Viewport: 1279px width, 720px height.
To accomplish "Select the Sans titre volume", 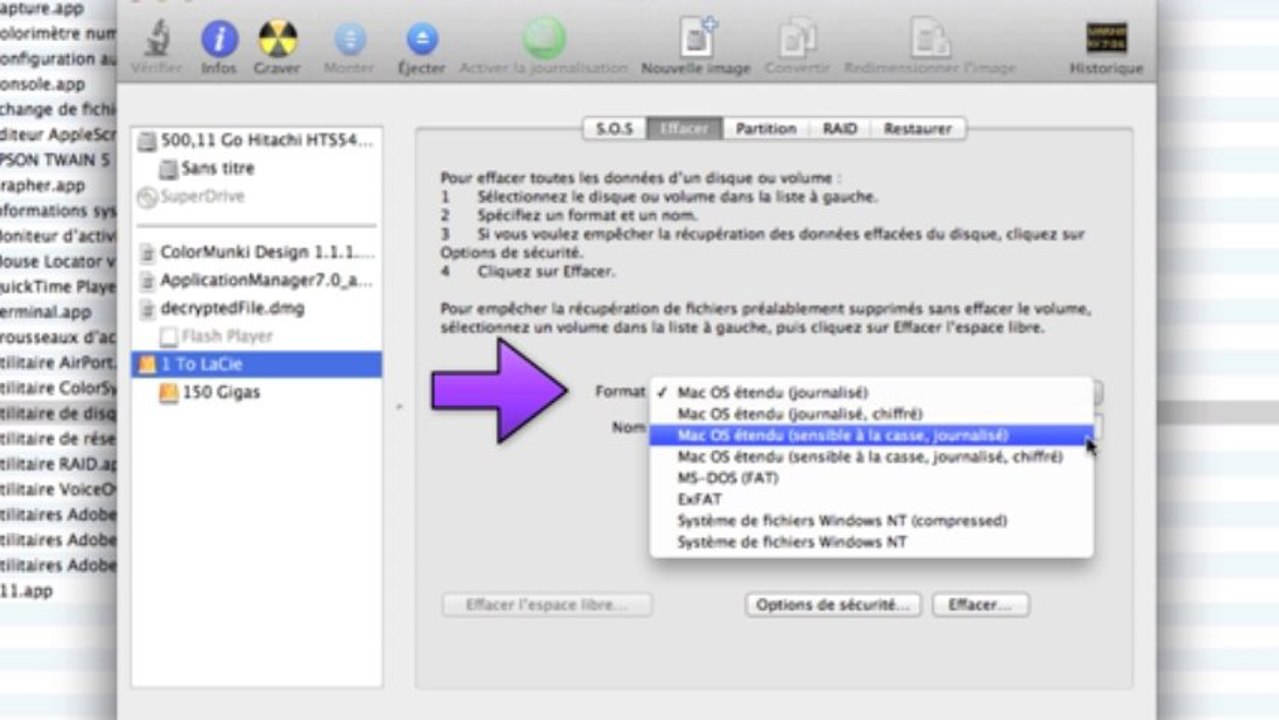I will pos(256,168).
